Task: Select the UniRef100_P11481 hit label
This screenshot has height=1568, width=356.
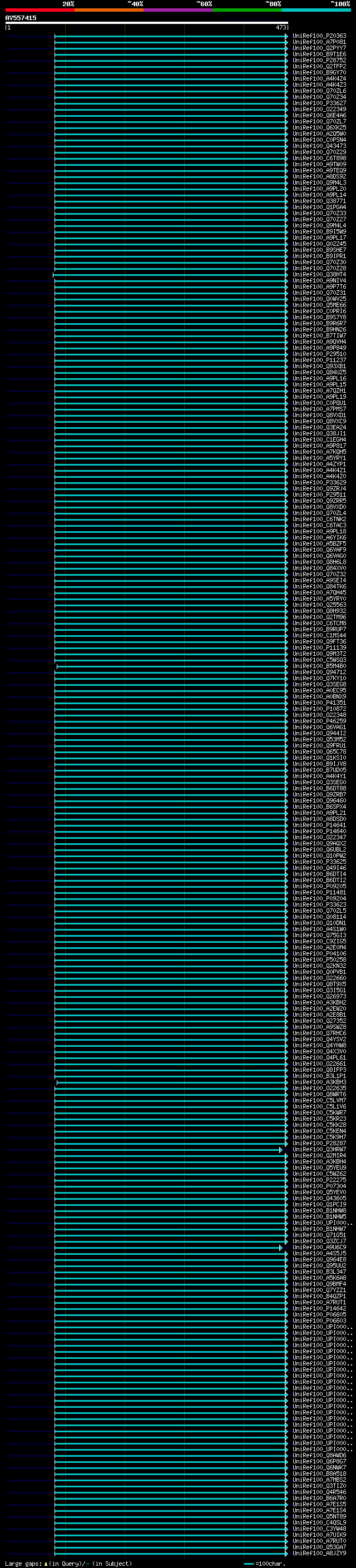Action: [319, 892]
